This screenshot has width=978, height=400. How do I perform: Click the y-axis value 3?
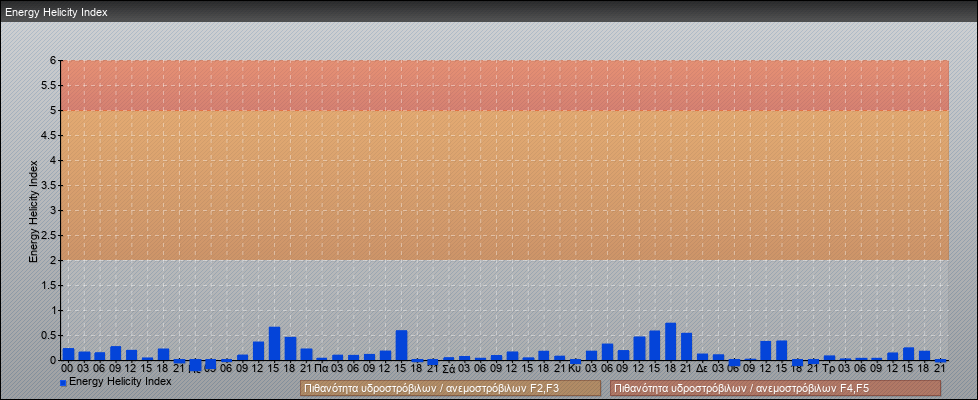53,210
